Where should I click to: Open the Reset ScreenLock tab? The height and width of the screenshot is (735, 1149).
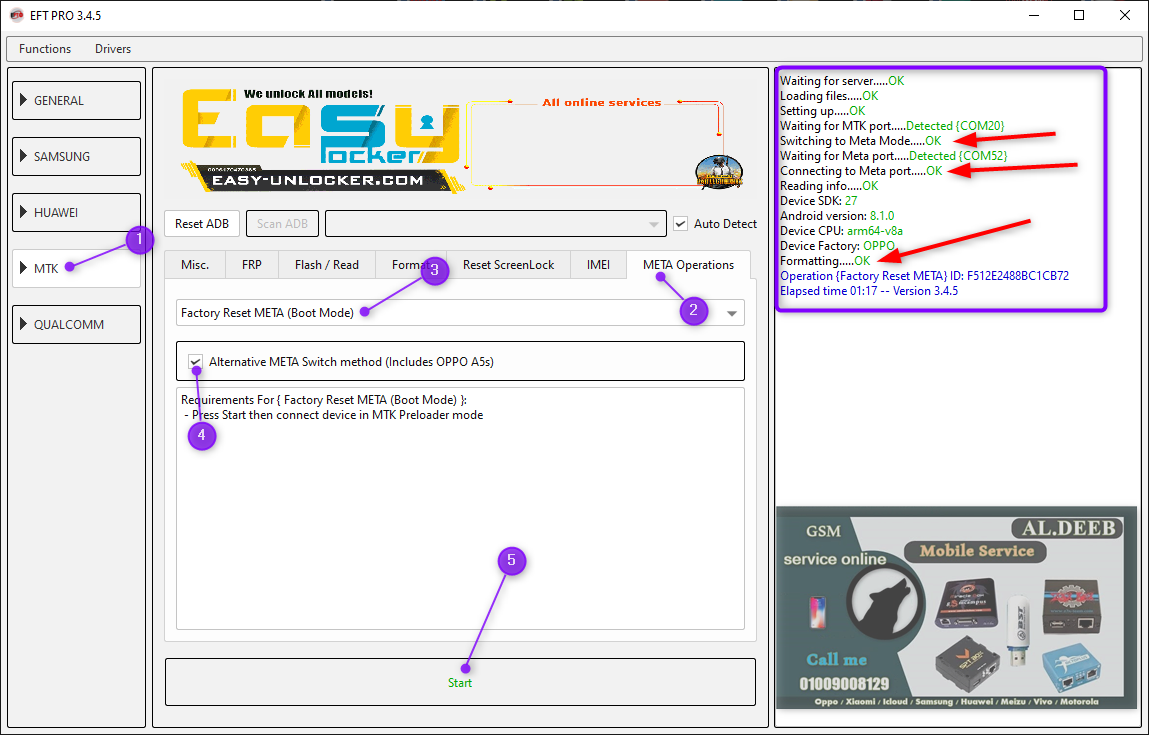(x=508, y=265)
